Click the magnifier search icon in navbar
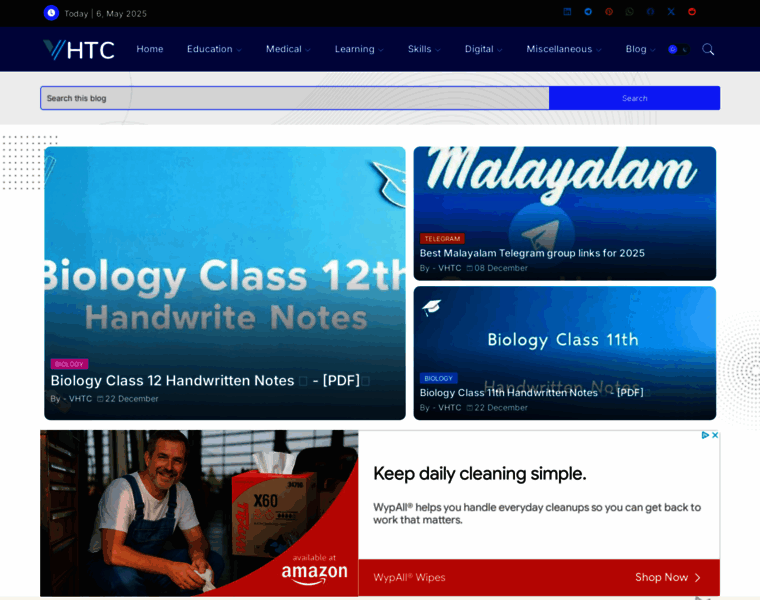 [708, 49]
